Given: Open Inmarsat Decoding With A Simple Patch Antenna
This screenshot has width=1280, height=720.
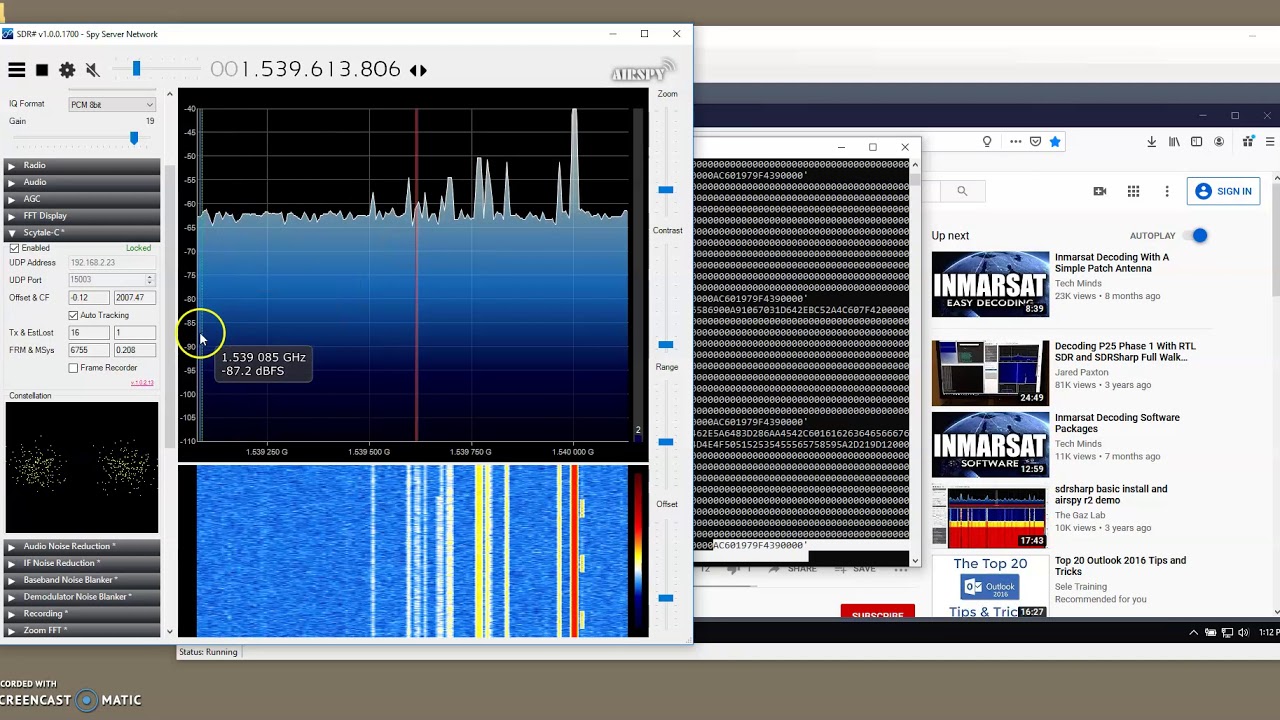Looking at the screenshot, I should (1111, 263).
